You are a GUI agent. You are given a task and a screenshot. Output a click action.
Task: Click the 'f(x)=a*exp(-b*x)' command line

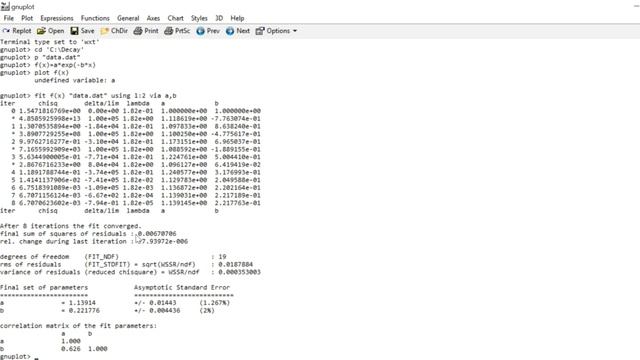tap(65, 65)
